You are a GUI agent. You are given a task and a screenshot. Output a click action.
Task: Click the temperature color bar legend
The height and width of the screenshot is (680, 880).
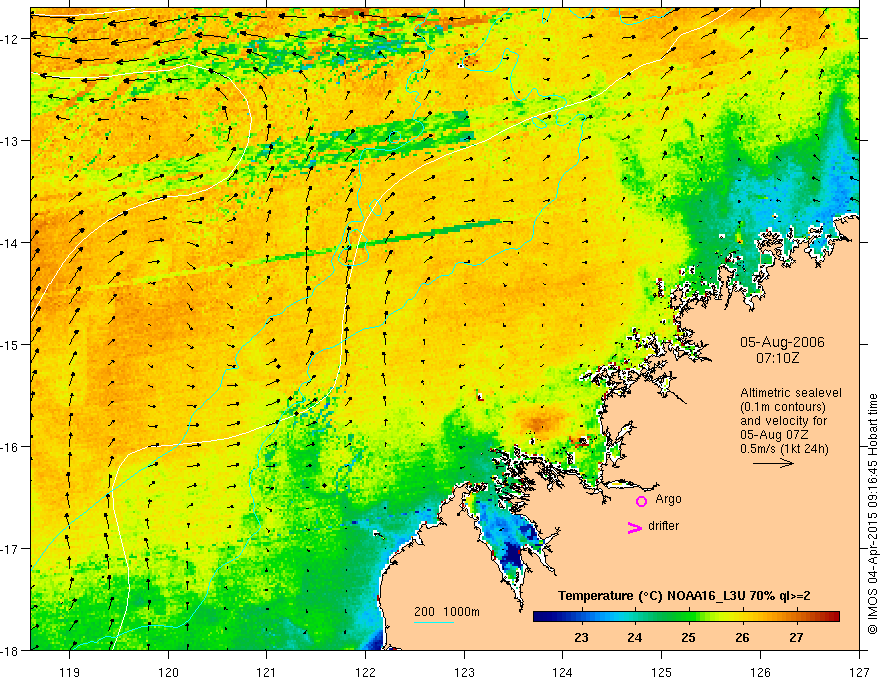click(686, 616)
